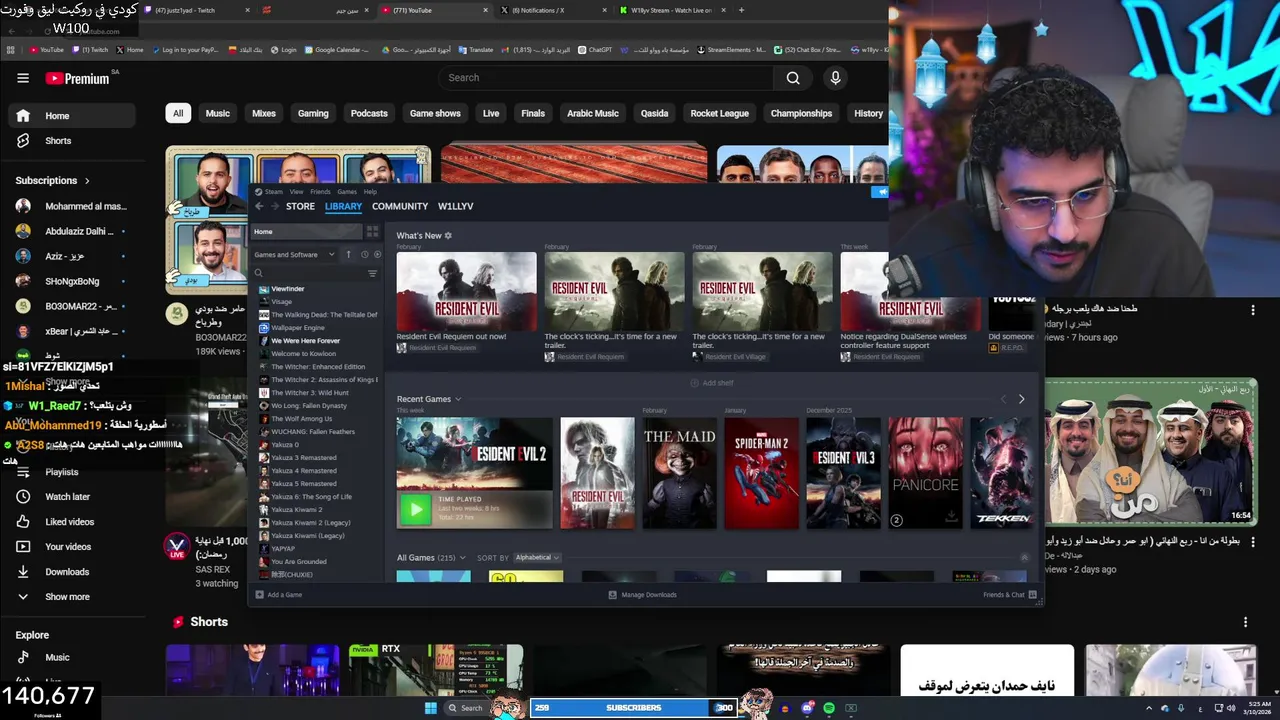This screenshot has height=720, width=1280.
Task: Open All Games shelf dropdown
Action: [x=462, y=557]
